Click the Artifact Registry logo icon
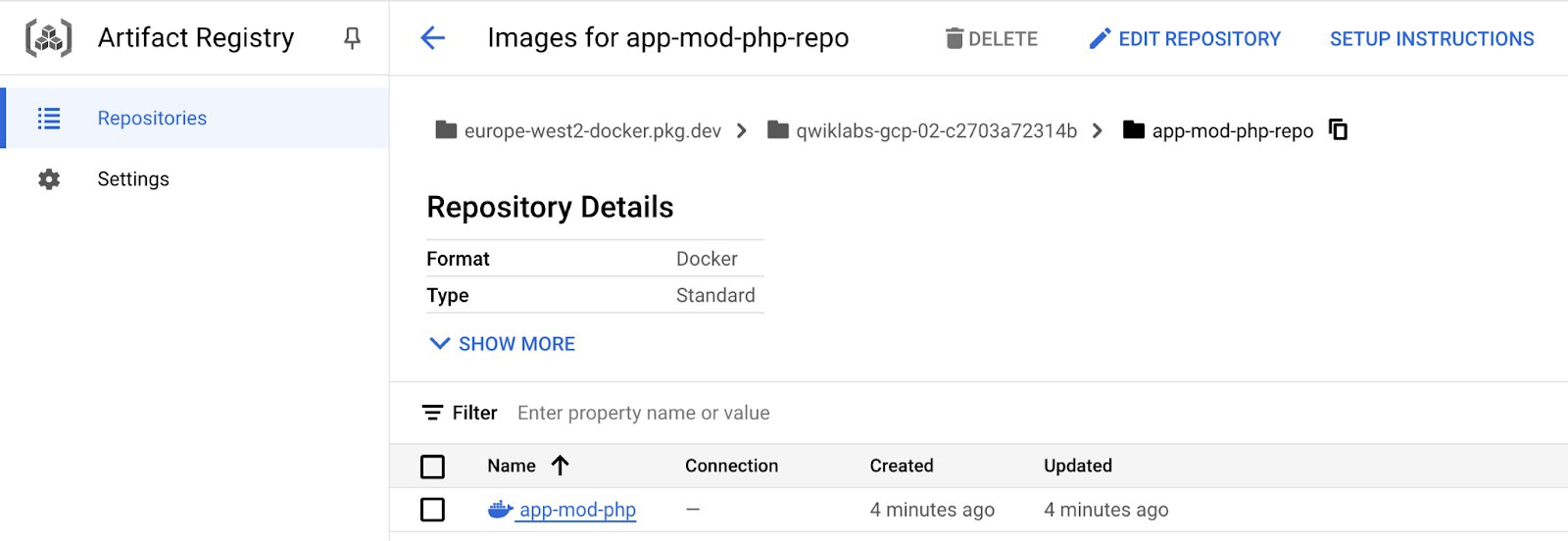This screenshot has width=1568, height=541. pos(48,38)
